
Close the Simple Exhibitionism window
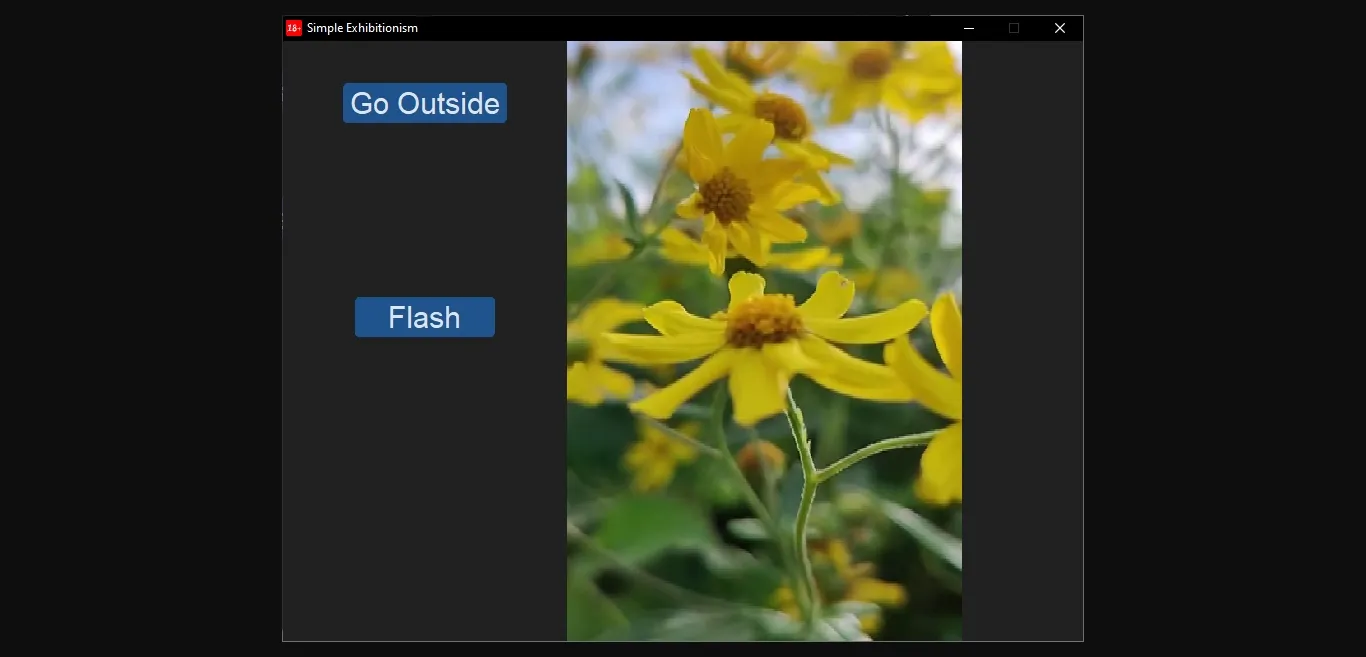[1060, 28]
